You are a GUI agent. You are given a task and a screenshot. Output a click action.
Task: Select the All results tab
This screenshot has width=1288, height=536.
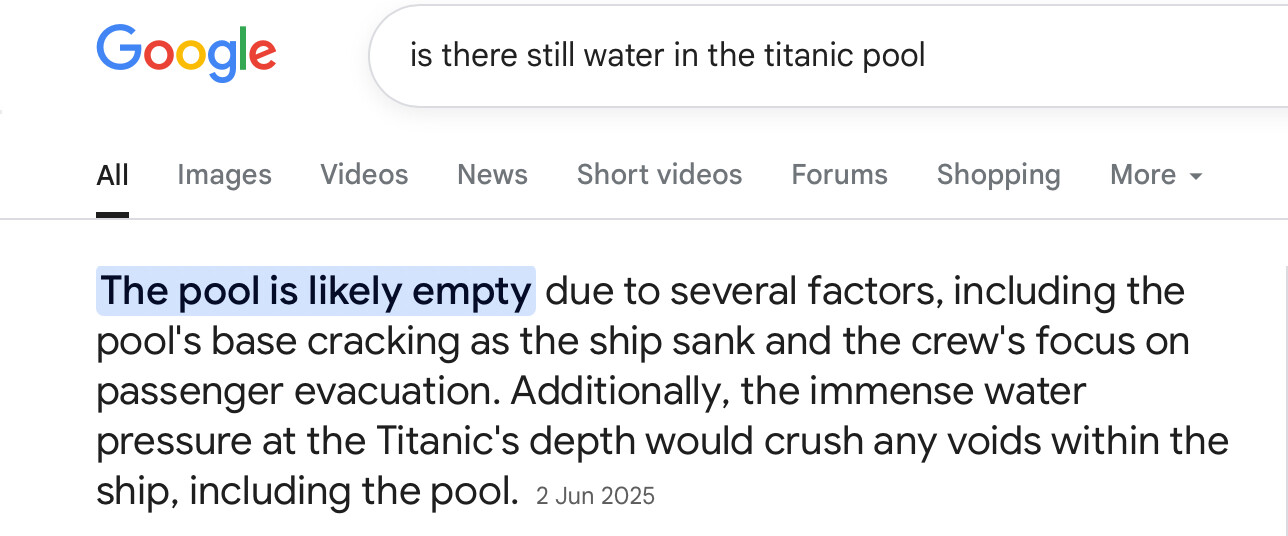coord(112,175)
